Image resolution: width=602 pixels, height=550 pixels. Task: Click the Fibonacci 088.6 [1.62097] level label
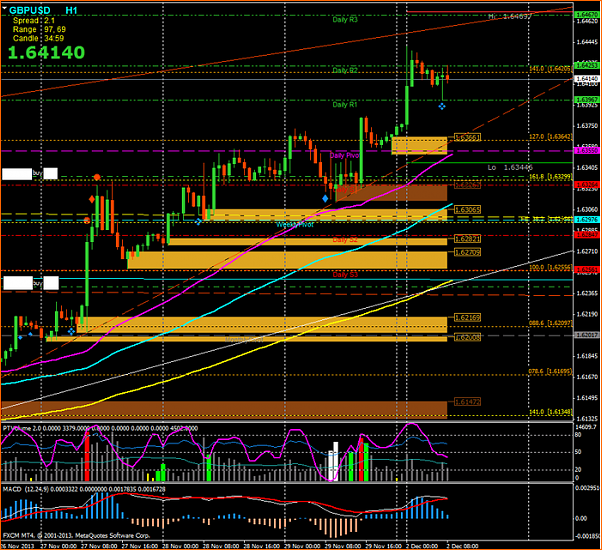click(x=551, y=323)
